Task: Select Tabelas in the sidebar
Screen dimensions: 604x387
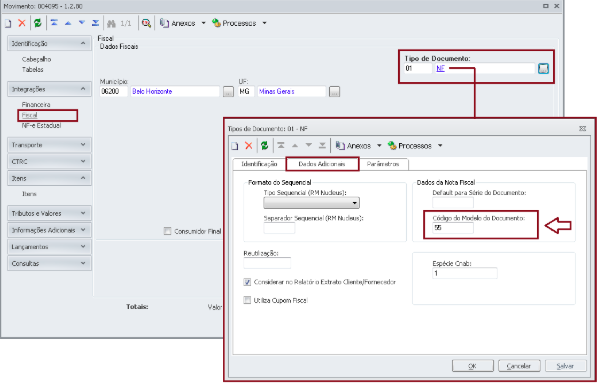Action: point(32,70)
